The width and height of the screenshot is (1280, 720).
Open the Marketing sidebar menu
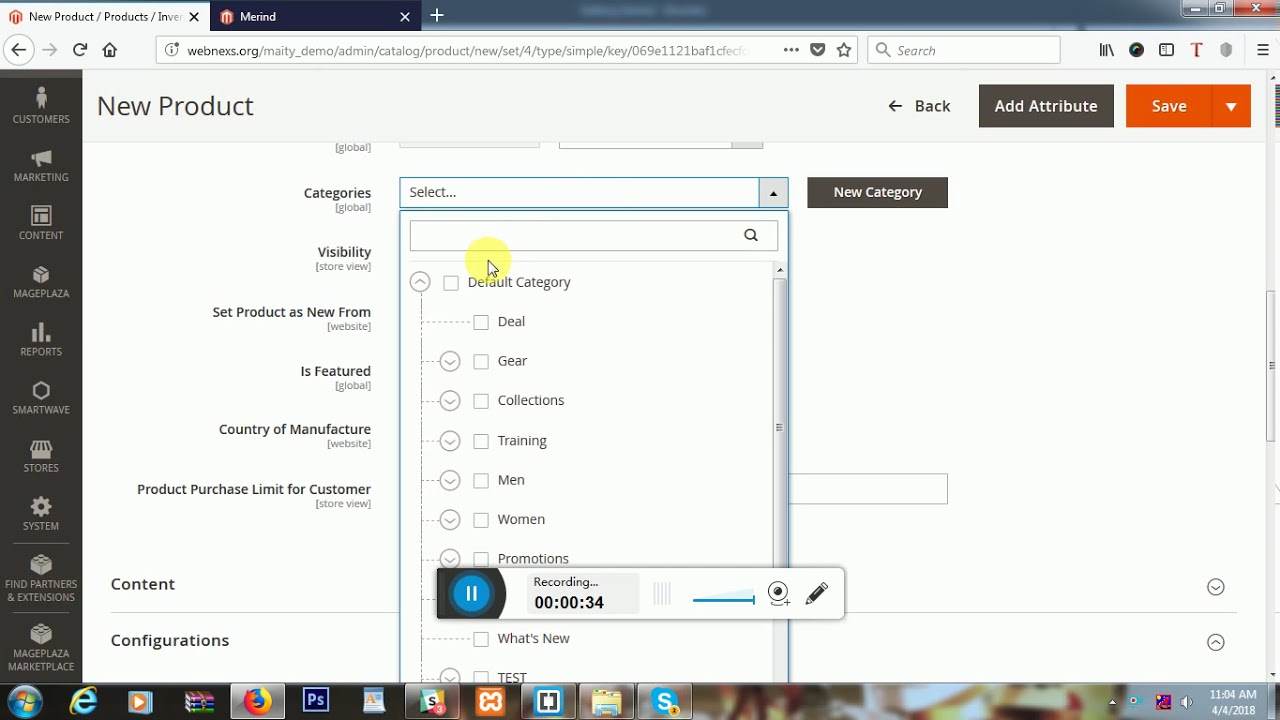coord(41,165)
